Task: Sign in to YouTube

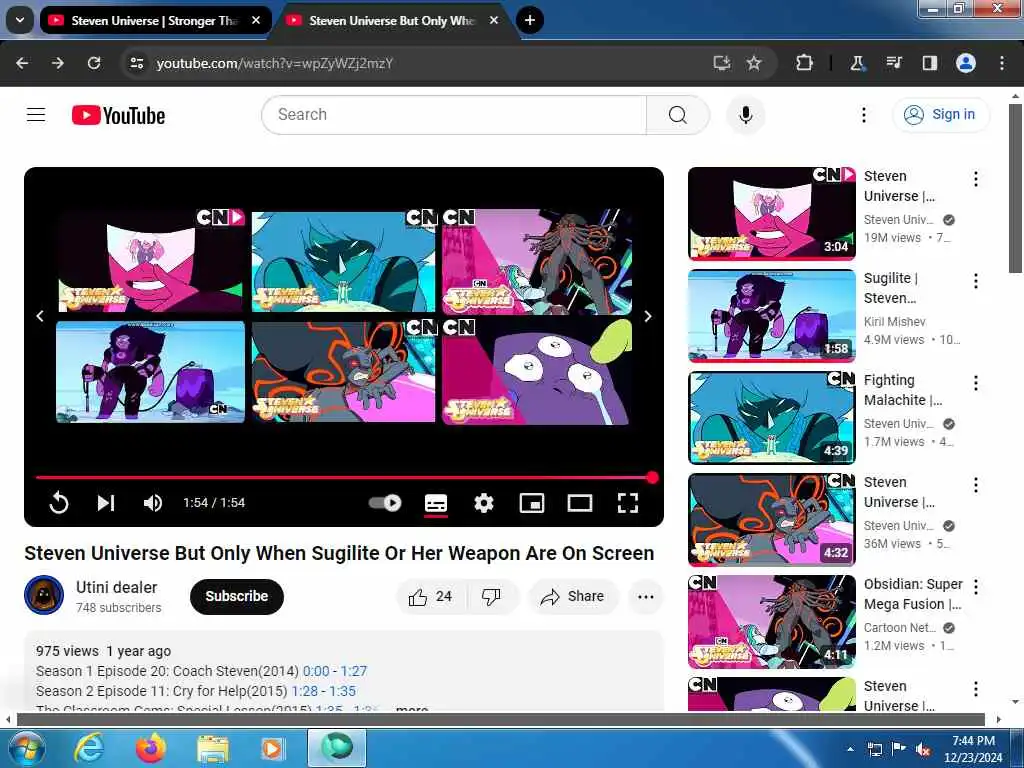Action: pos(941,114)
